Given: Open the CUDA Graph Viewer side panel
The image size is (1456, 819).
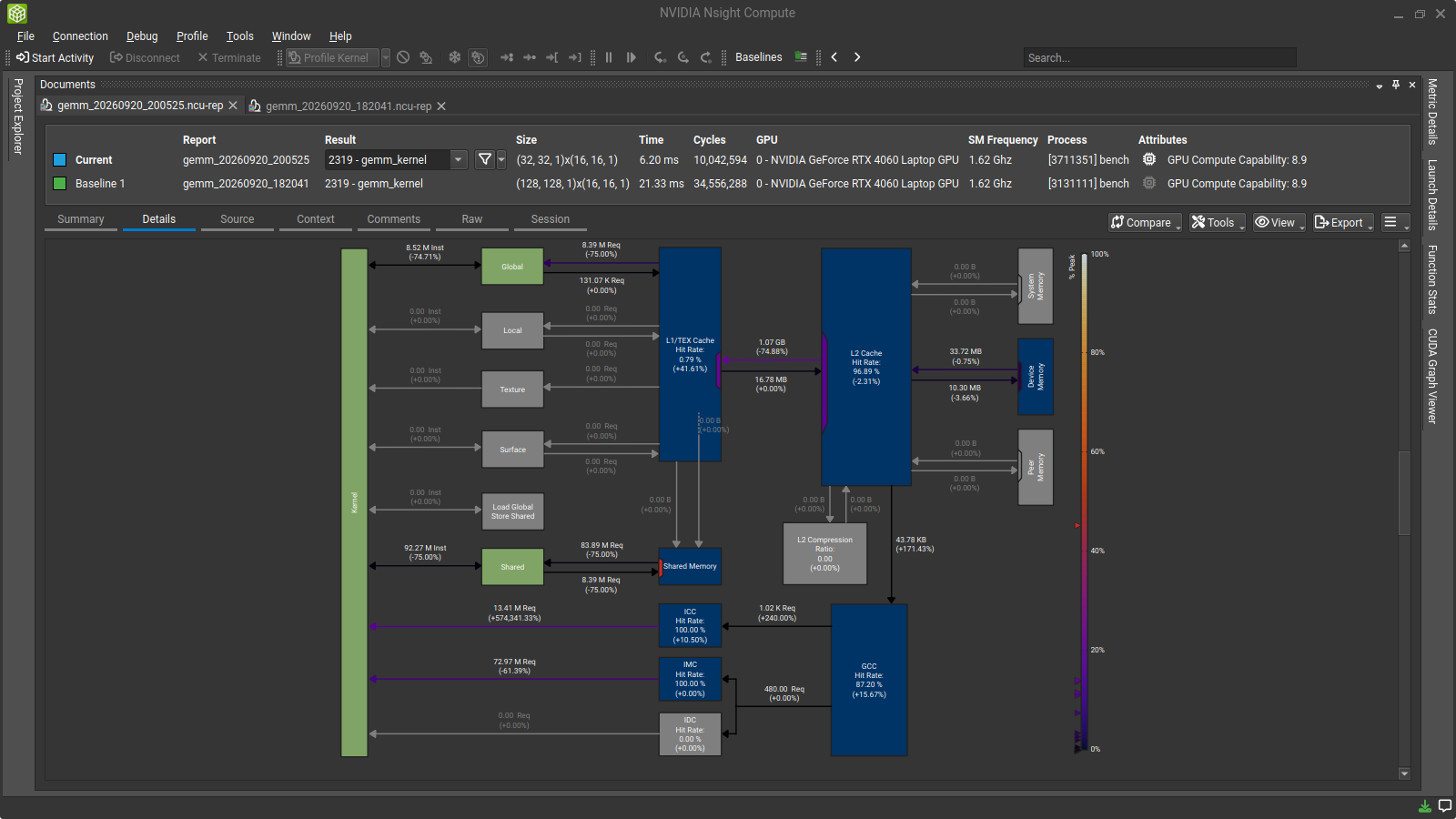Looking at the screenshot, I should 1431,376.
